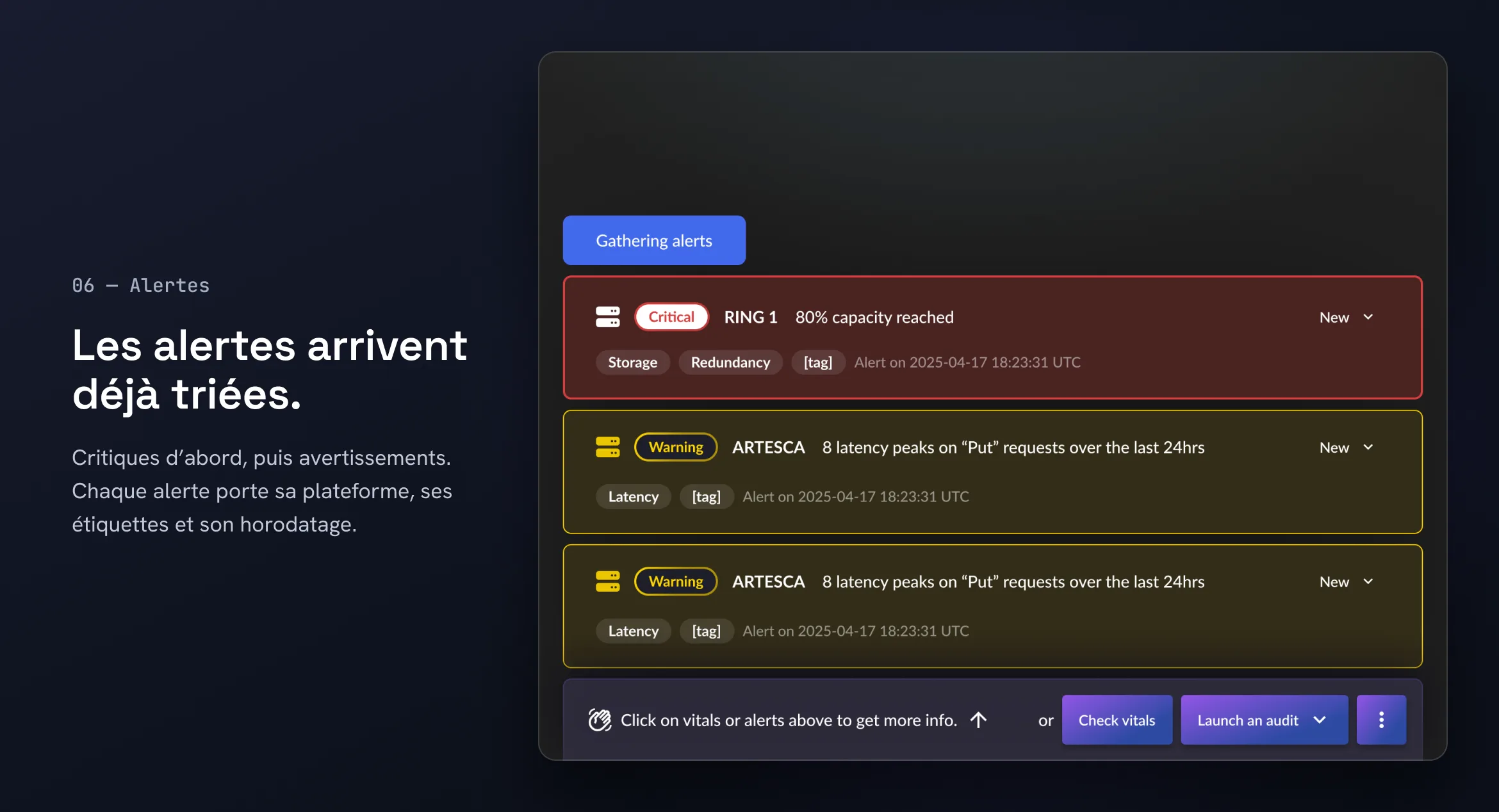Select Latency tag in last ARTESCA alert
Viewport: 1499px width, 812px height.
coord(633,631)
